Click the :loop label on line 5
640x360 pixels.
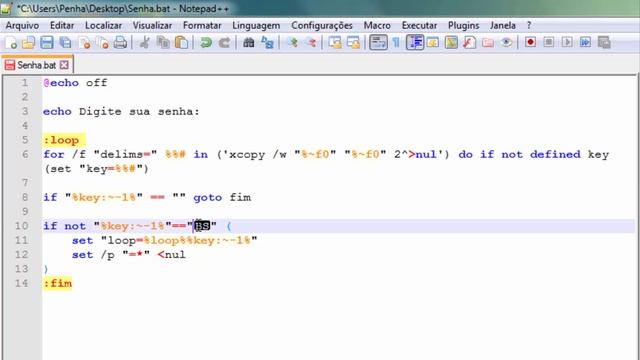pos(61,140)
